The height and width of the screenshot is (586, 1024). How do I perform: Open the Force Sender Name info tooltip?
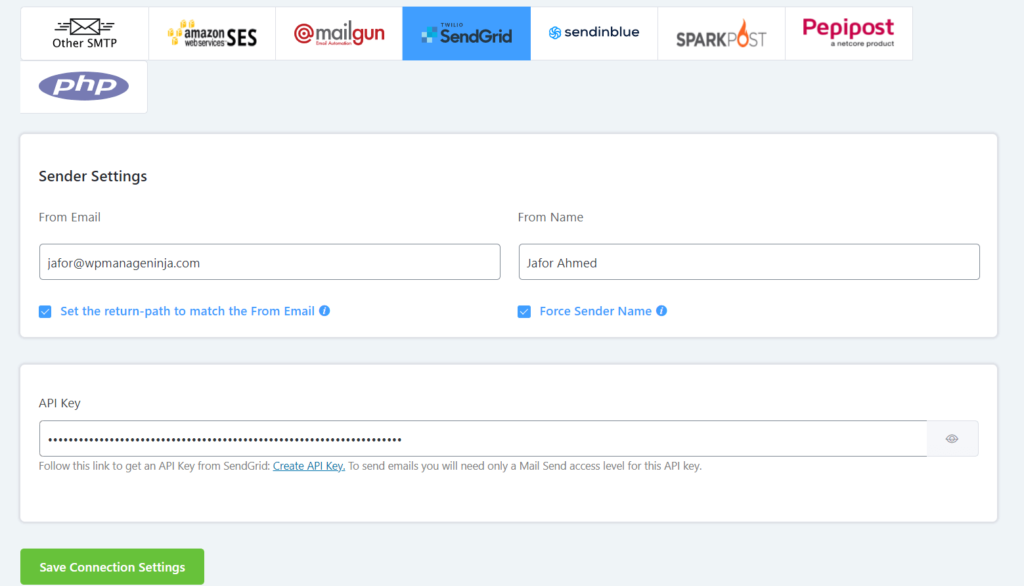point(661,311)
